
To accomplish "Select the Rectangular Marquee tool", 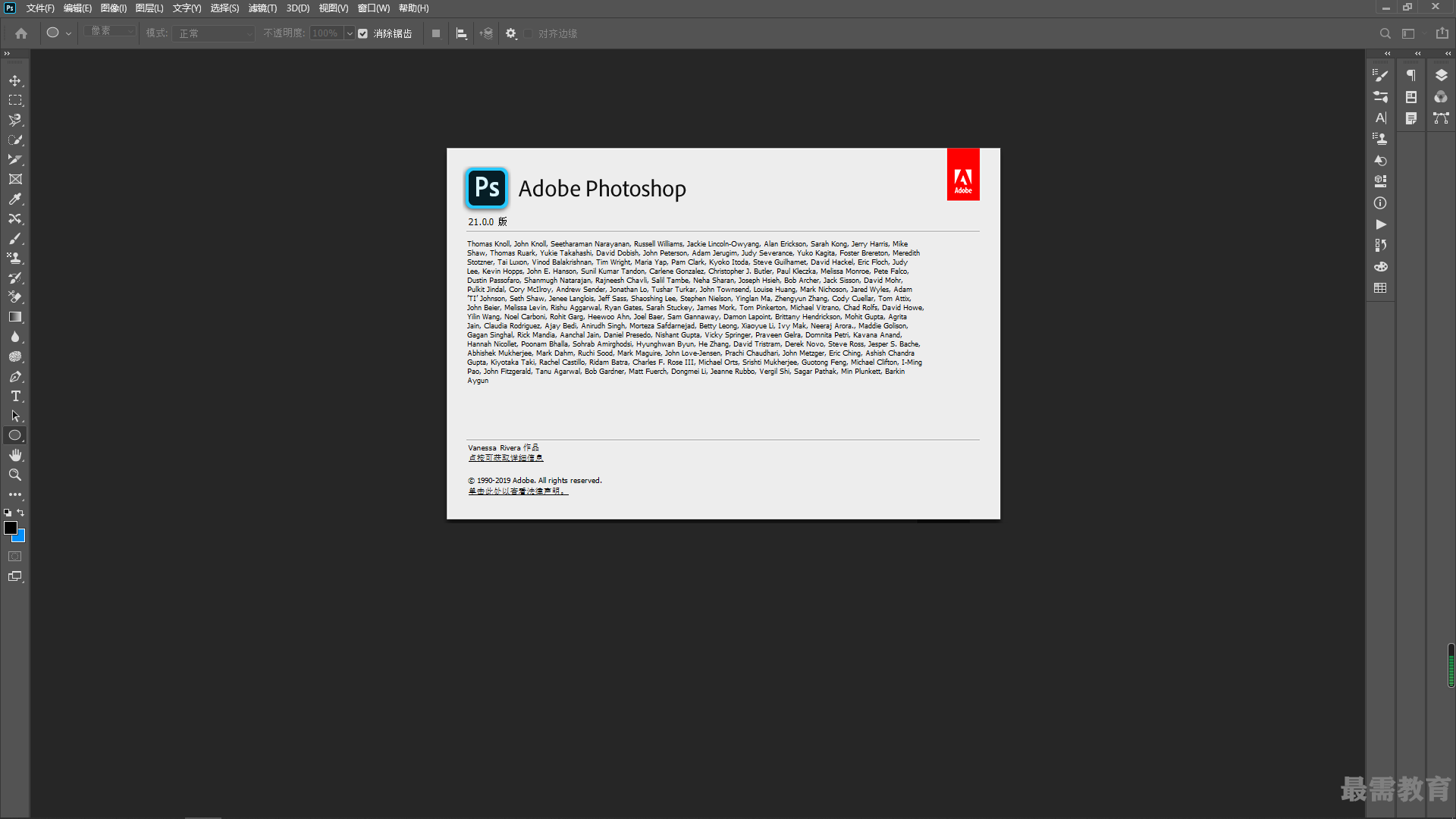I will [15, 100].
